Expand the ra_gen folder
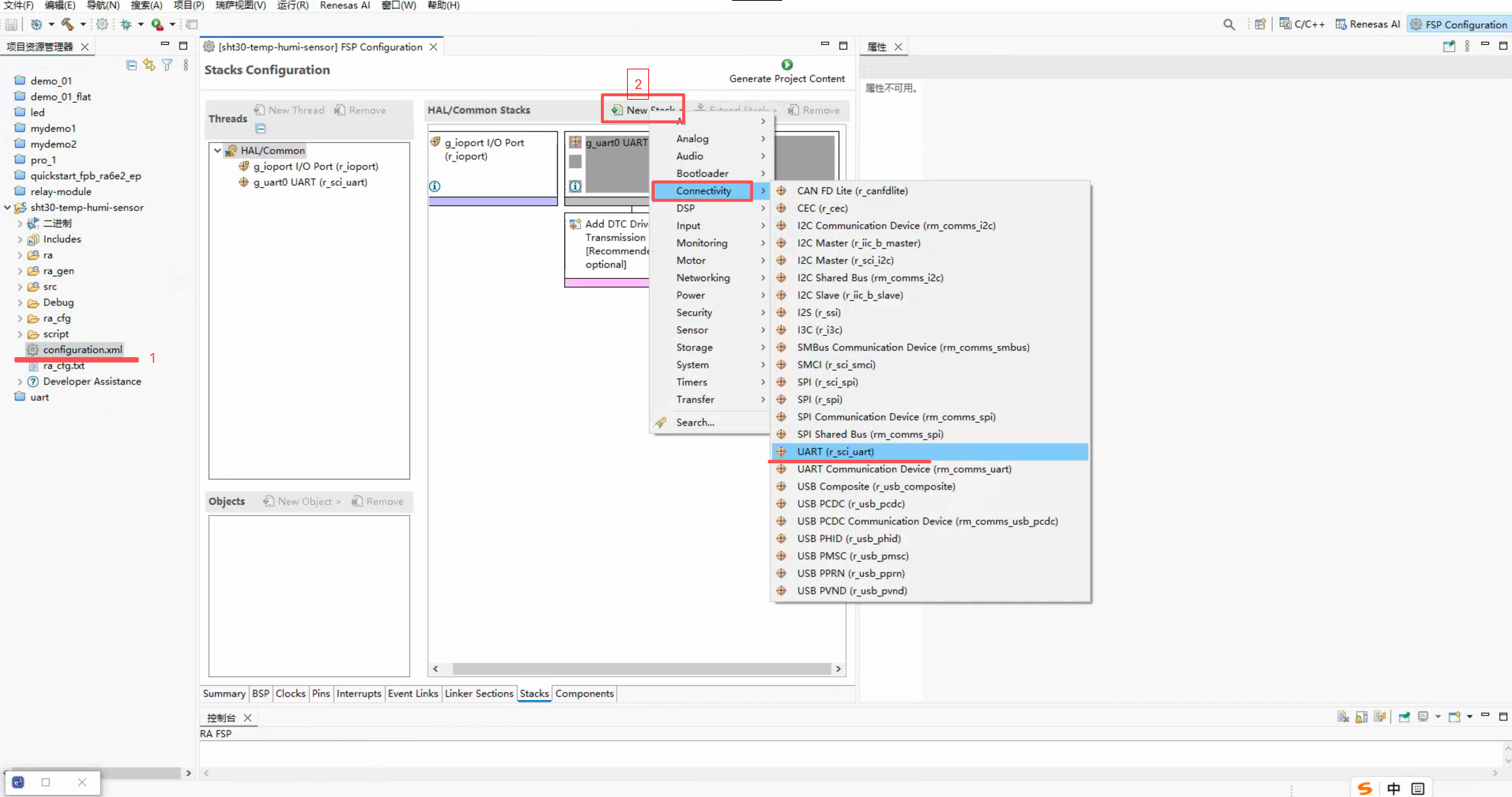This screenshot has height=797, width=1512. tap(20, 271)
